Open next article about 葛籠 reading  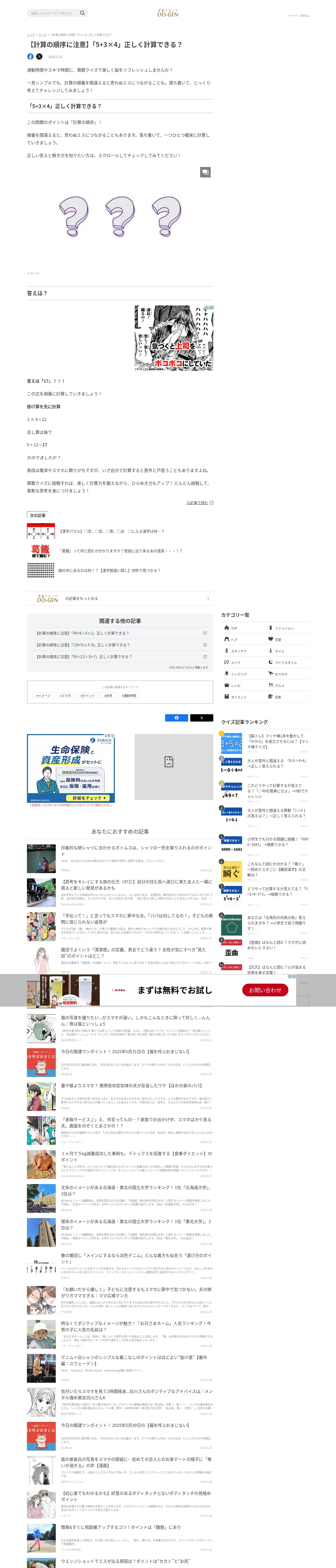click(x=120, y=551)
